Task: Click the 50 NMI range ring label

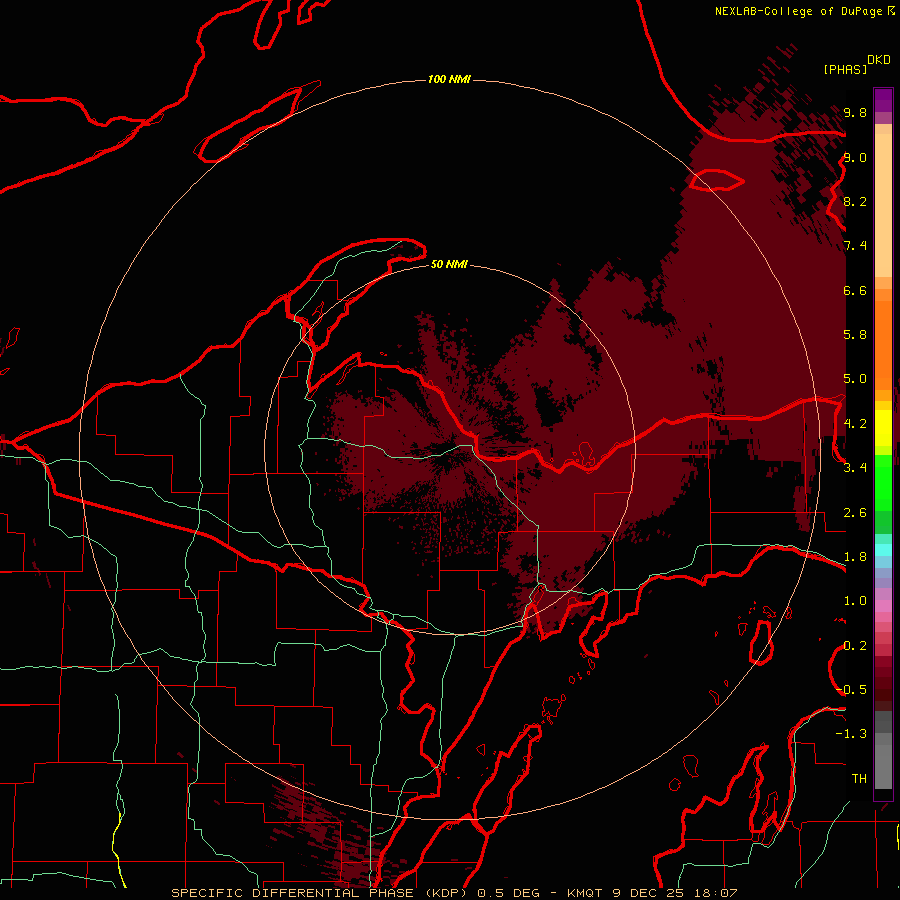Action: pos(449,264)
